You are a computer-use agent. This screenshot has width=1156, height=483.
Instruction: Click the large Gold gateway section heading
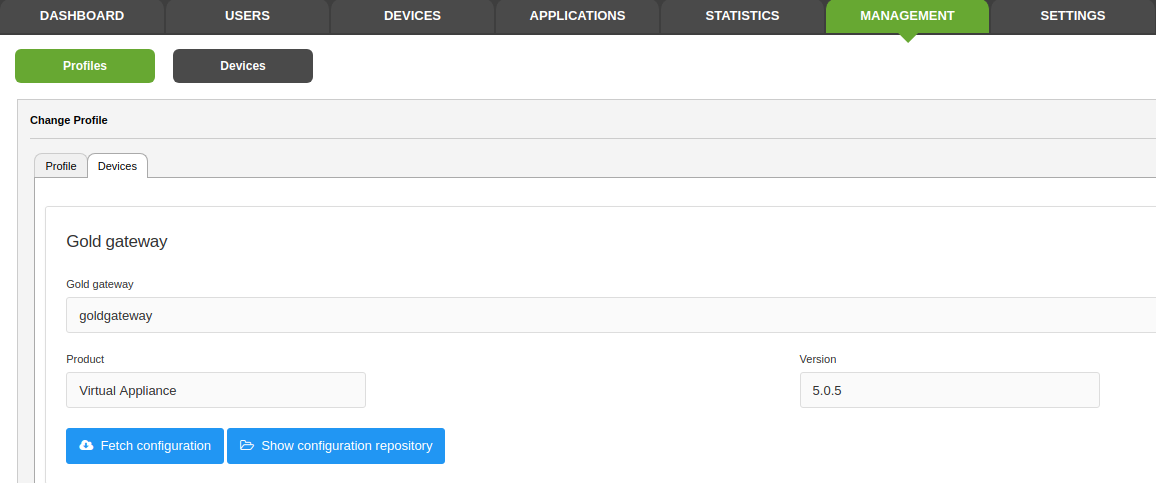pos(116,241)
